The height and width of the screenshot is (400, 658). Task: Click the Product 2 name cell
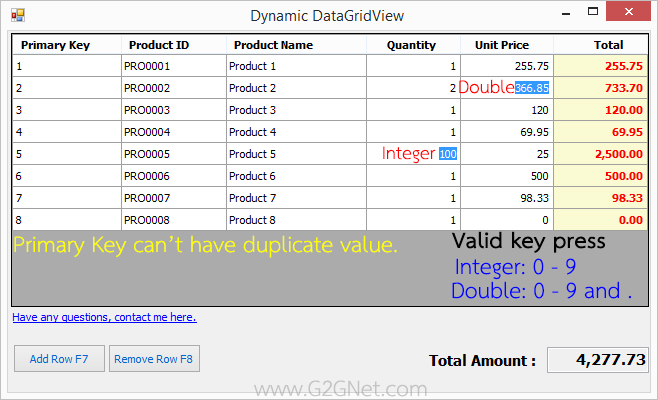click(x=296, y=88)
